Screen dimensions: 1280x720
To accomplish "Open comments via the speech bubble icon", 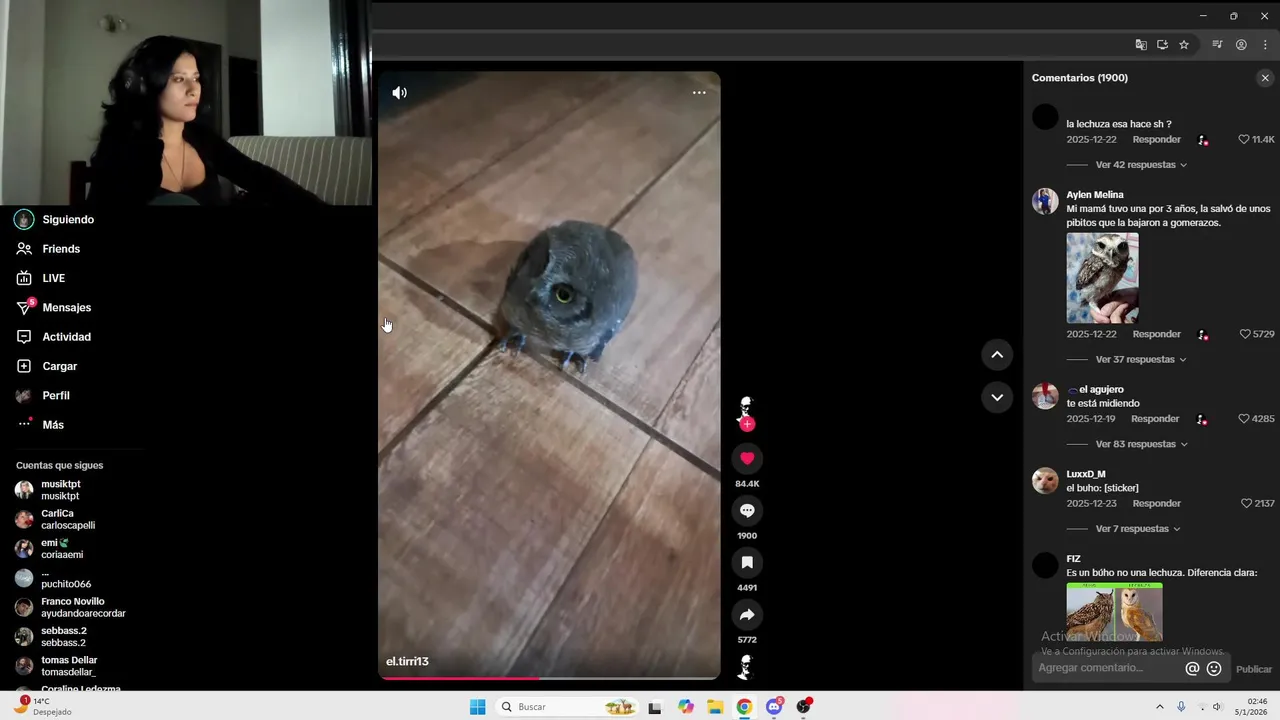I will 747,510.
